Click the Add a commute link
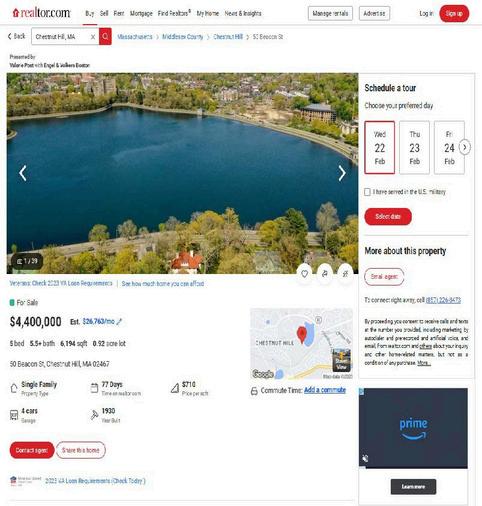 (325, 390)
